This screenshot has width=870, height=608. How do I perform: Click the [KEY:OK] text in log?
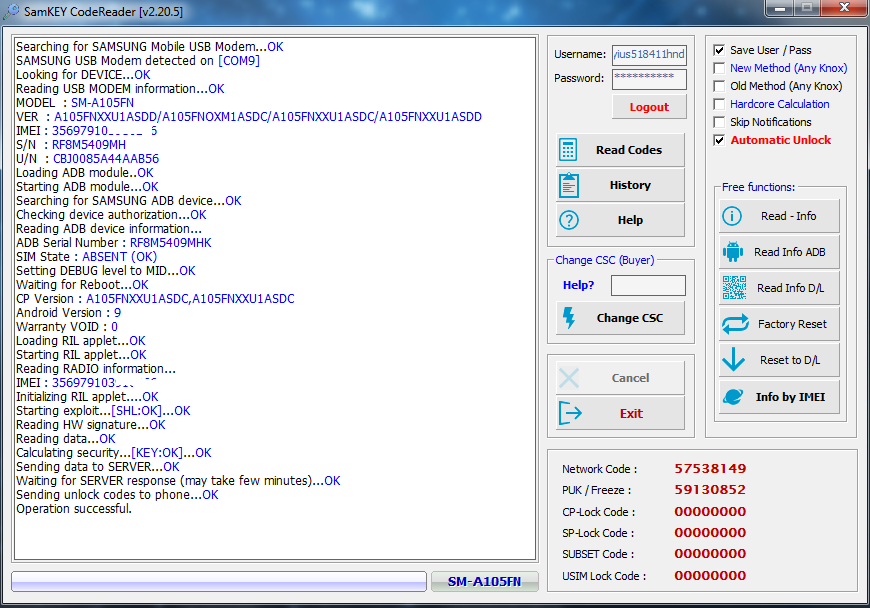[157, 453]
